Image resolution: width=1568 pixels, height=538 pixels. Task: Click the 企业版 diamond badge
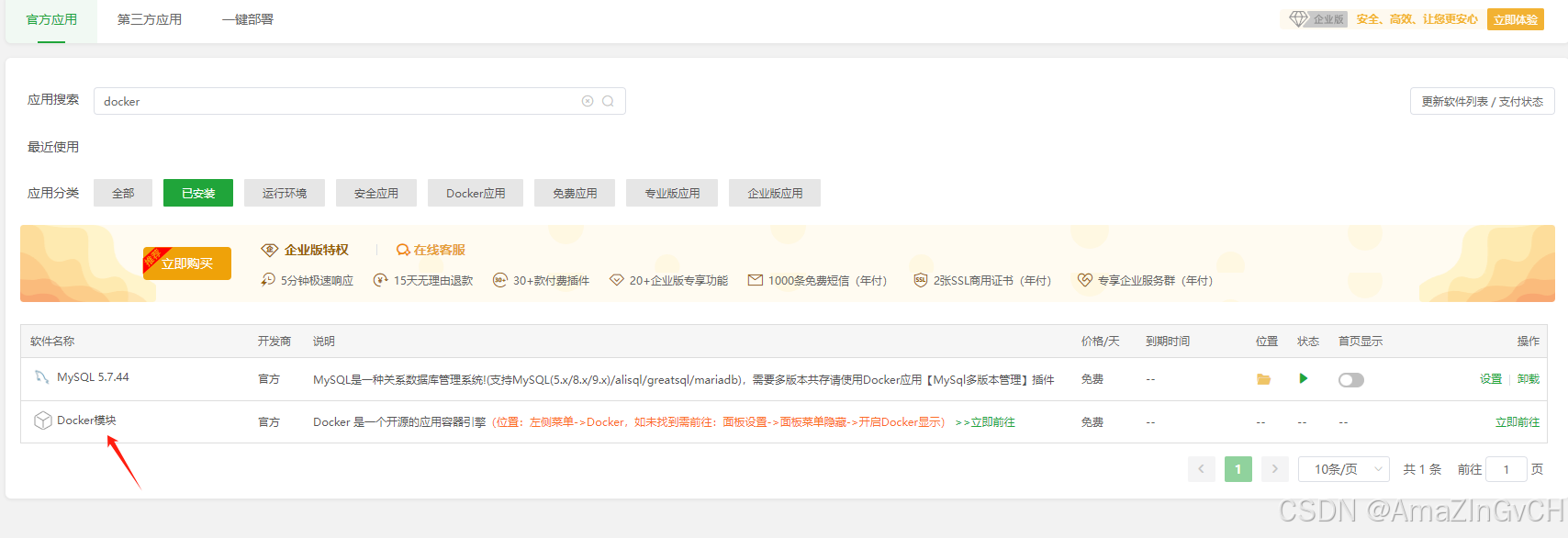[1318, 19]
